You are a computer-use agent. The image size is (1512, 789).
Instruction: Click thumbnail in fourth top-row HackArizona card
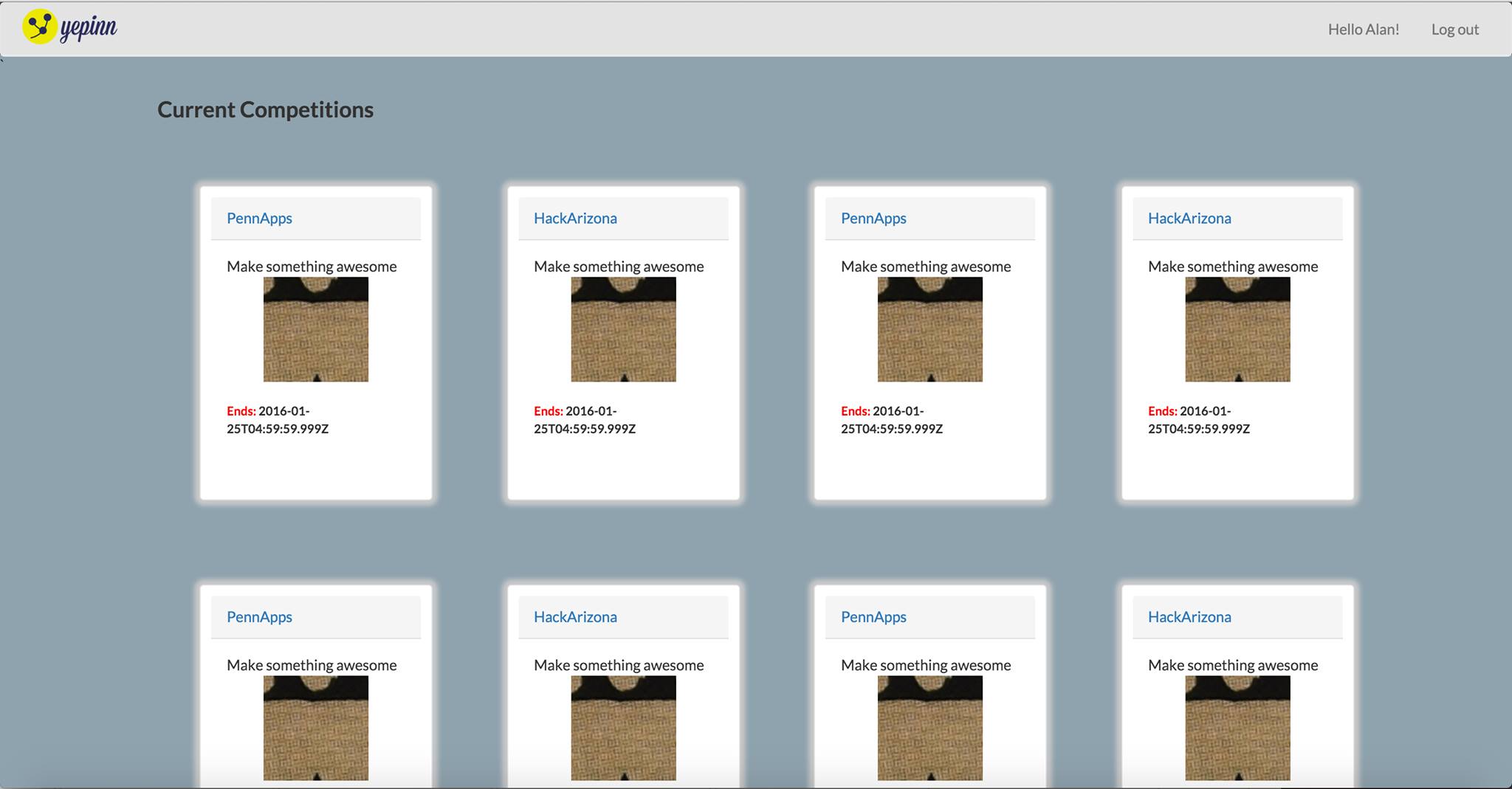click(1237, 329)
